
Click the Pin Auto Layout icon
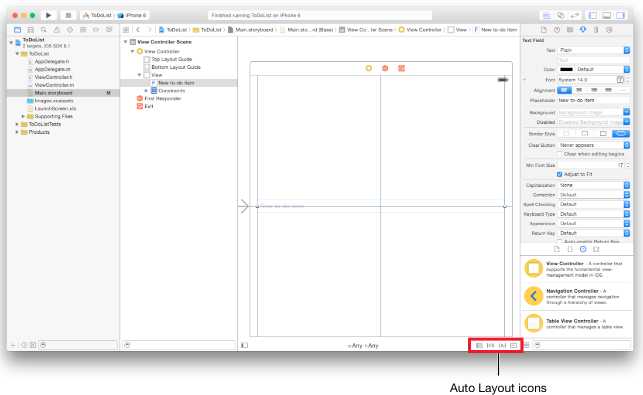pos(490,346)
